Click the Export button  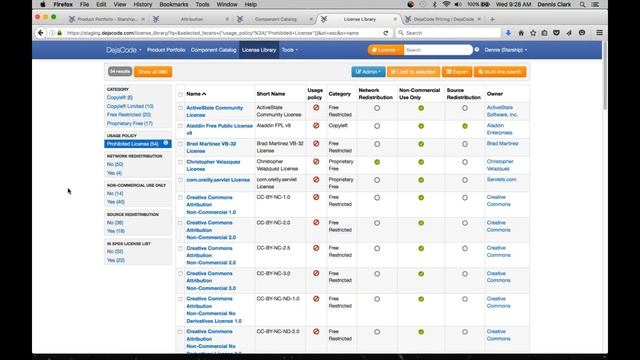click(x=457, y=72)
